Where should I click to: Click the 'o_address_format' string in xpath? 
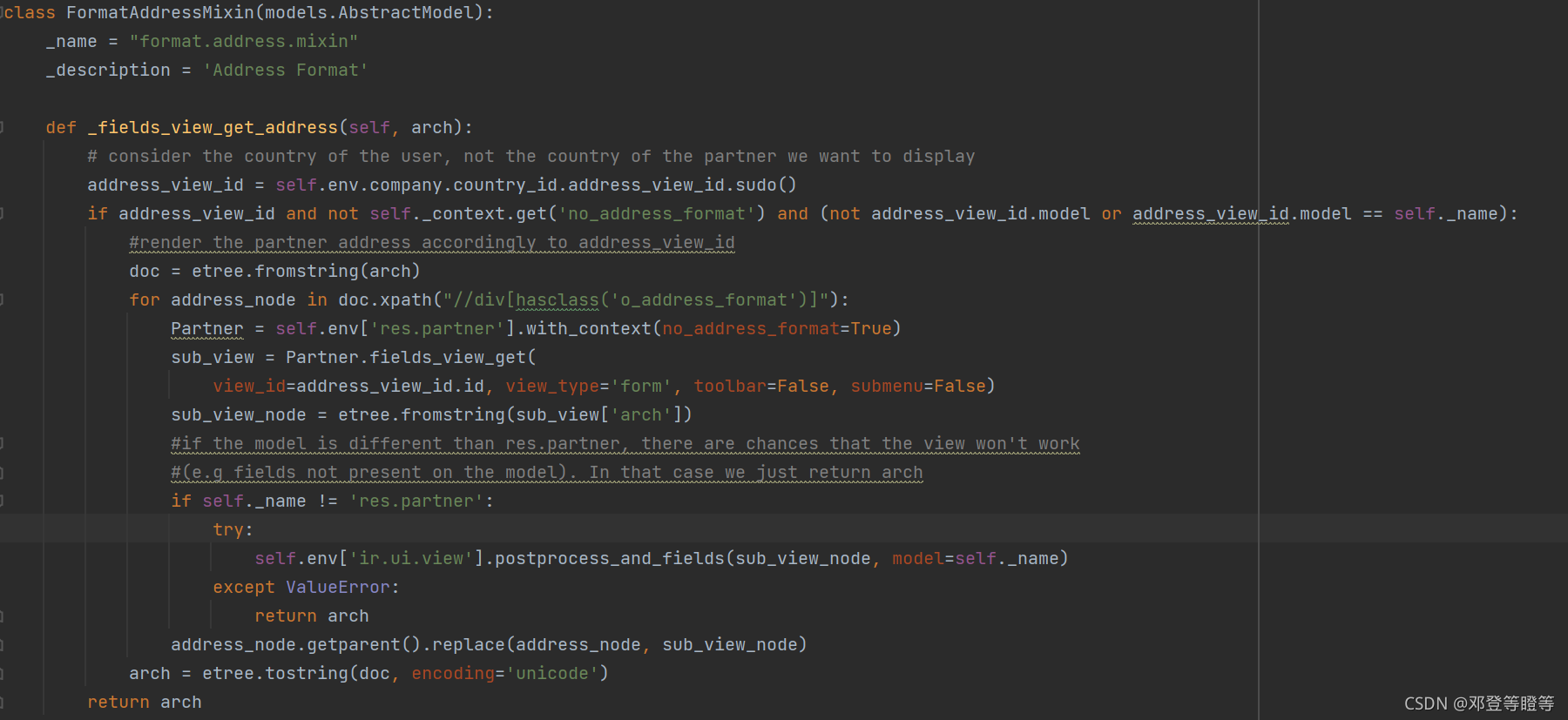pos(704,299)
